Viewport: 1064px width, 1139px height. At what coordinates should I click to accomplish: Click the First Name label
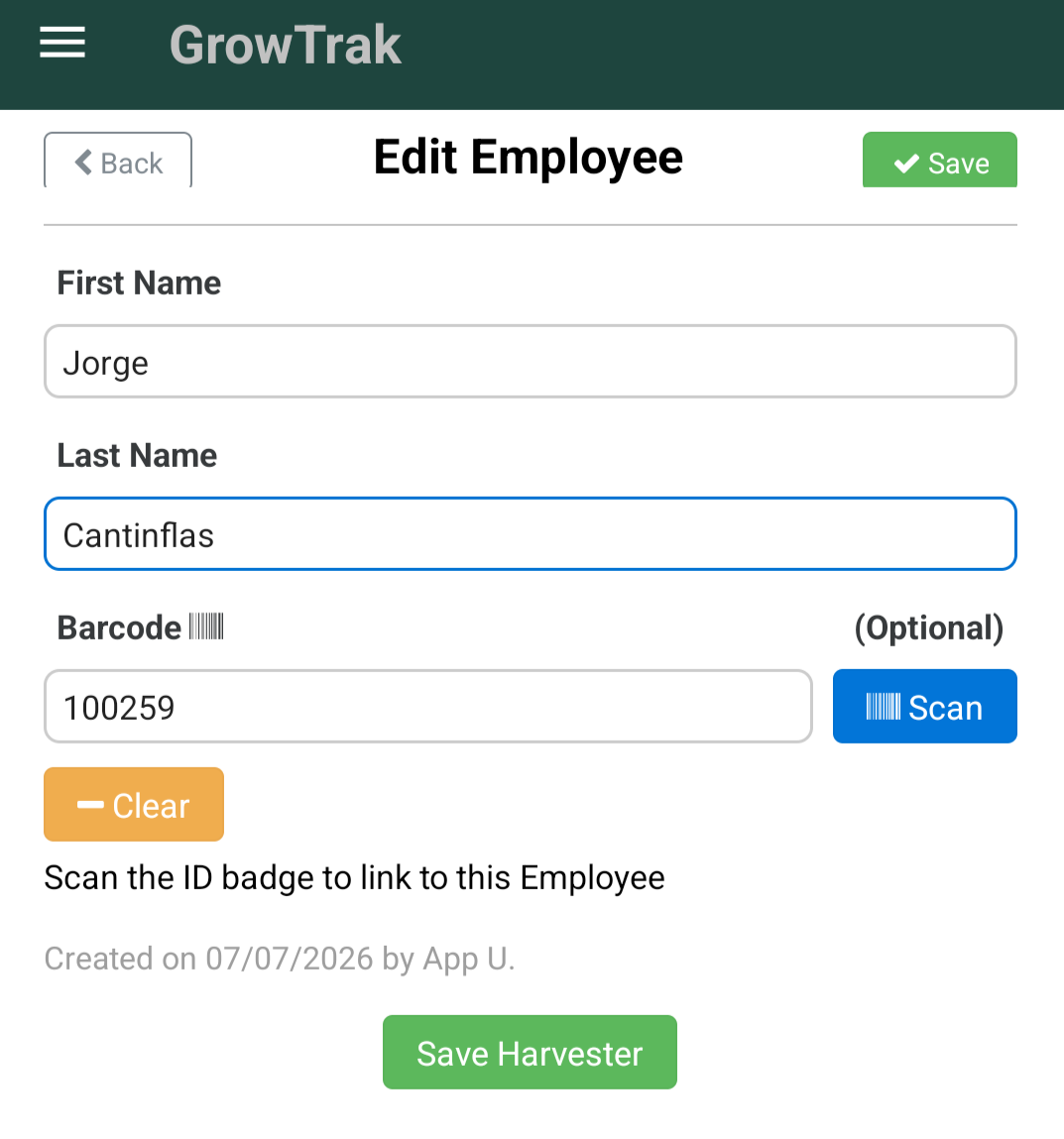pyautogui.click(x=139, y=283)
